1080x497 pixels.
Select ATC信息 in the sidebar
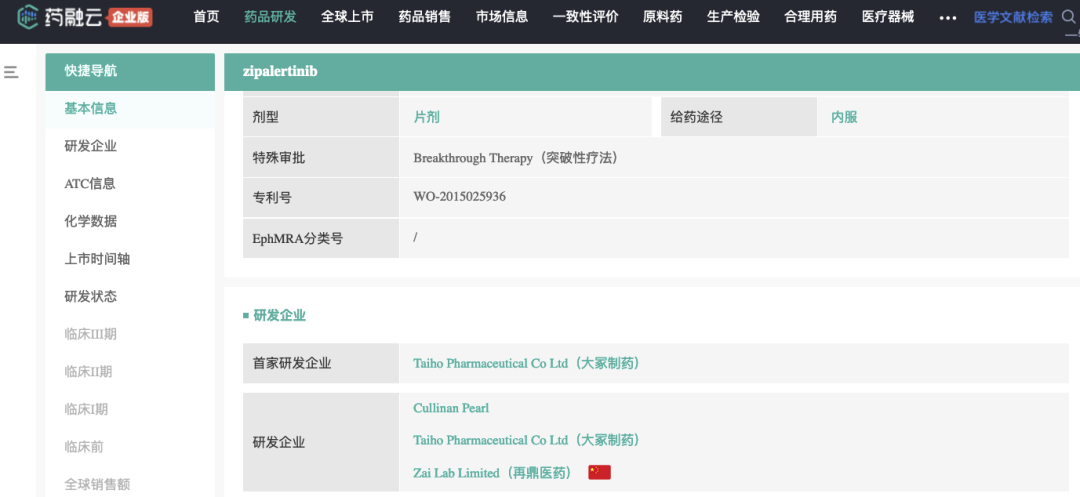(x=90, y=183)
